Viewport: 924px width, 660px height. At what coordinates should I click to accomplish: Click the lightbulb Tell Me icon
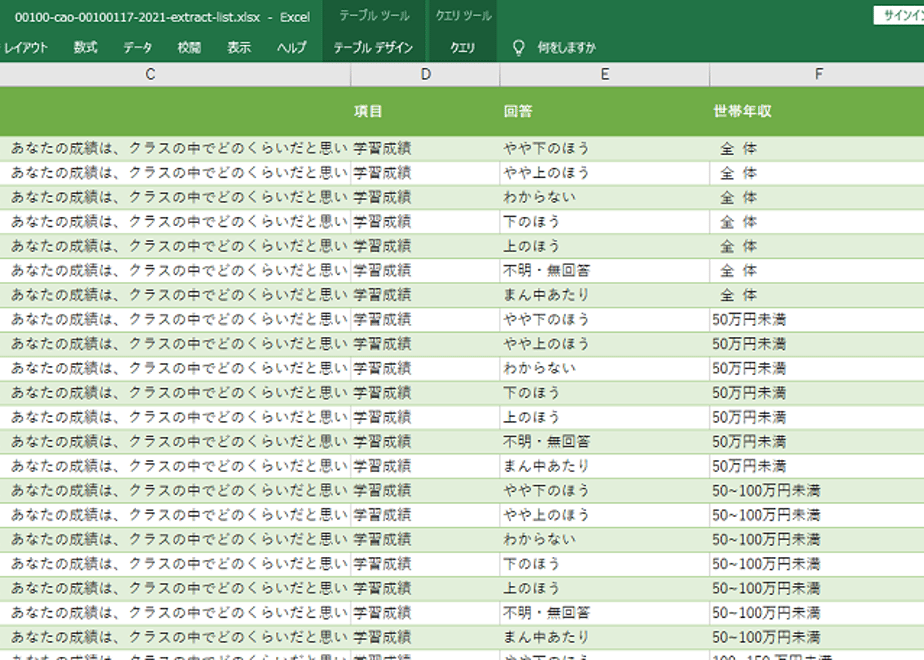[x=519, y=48]
